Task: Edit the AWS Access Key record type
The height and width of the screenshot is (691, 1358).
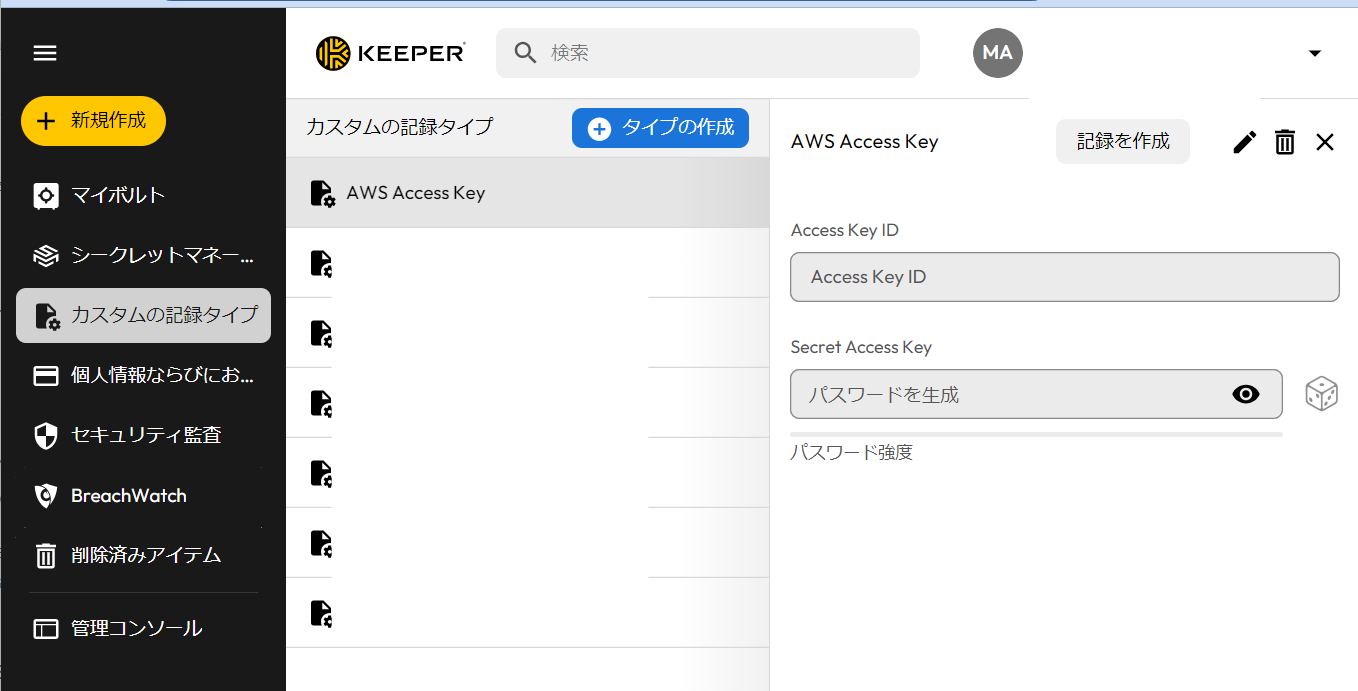Action: [1243, 142]
